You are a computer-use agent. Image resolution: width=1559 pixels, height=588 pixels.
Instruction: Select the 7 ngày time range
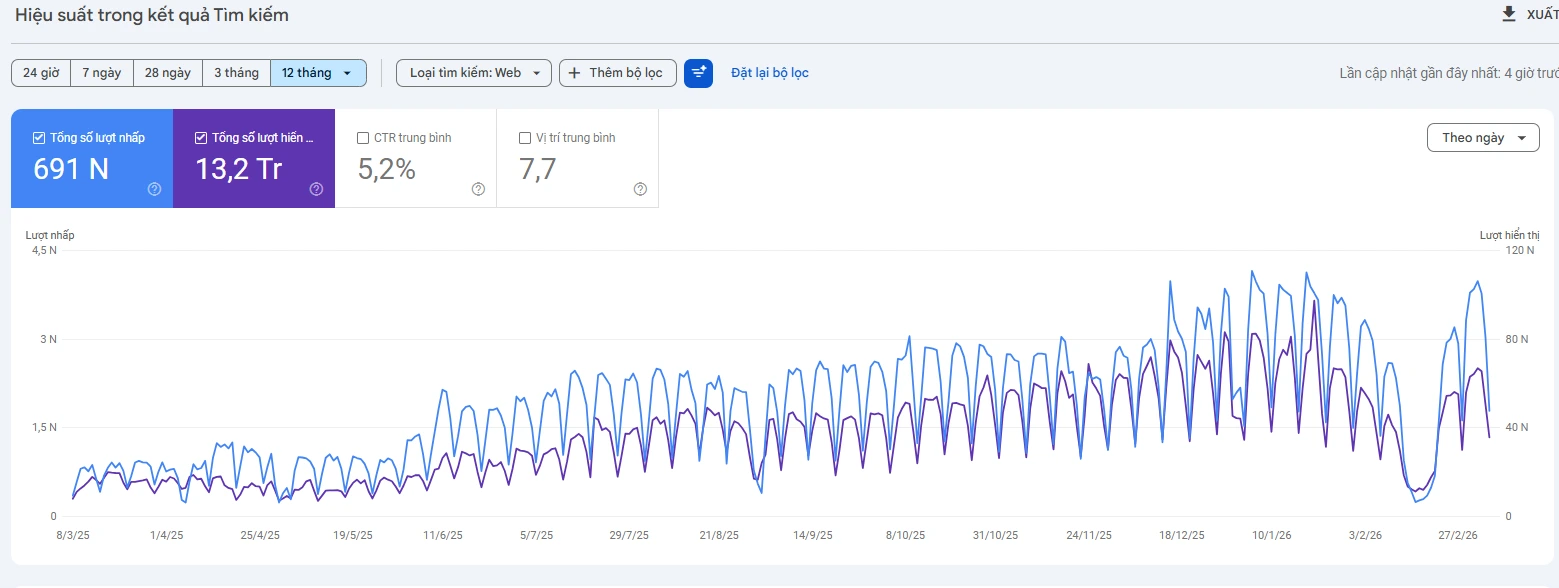pos(102,73)
